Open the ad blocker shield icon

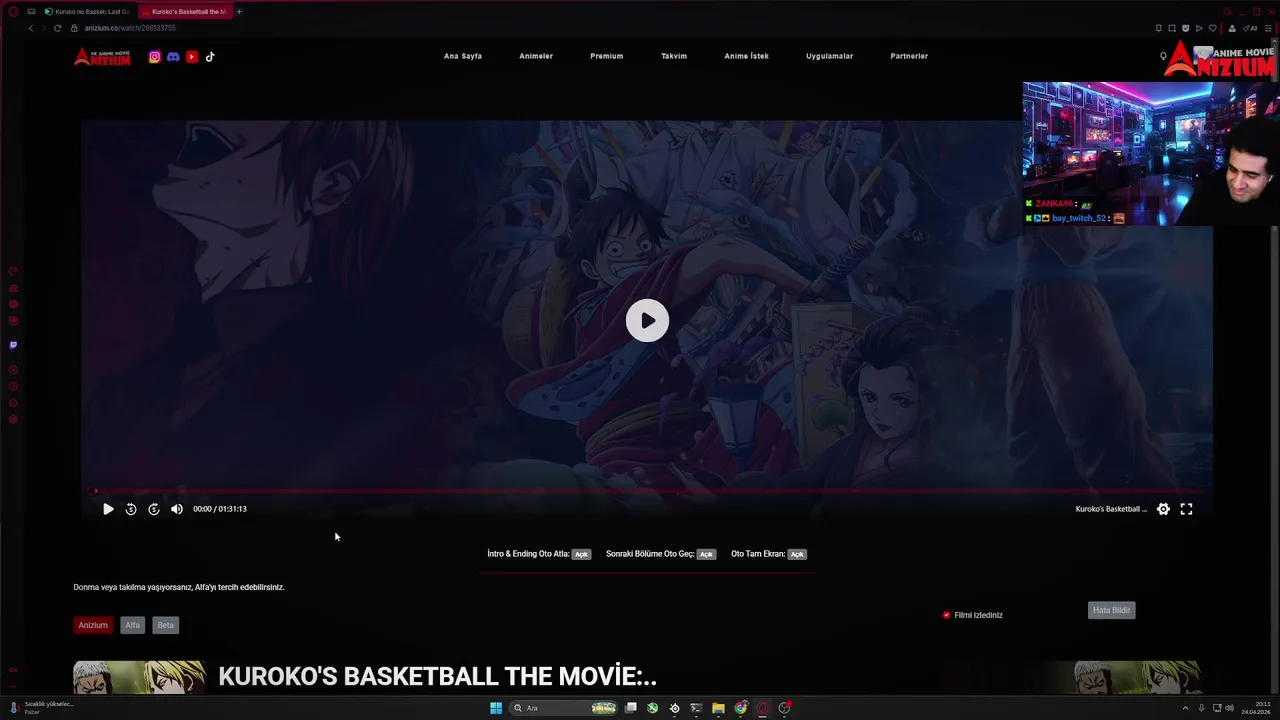(x=1185, y=28)
